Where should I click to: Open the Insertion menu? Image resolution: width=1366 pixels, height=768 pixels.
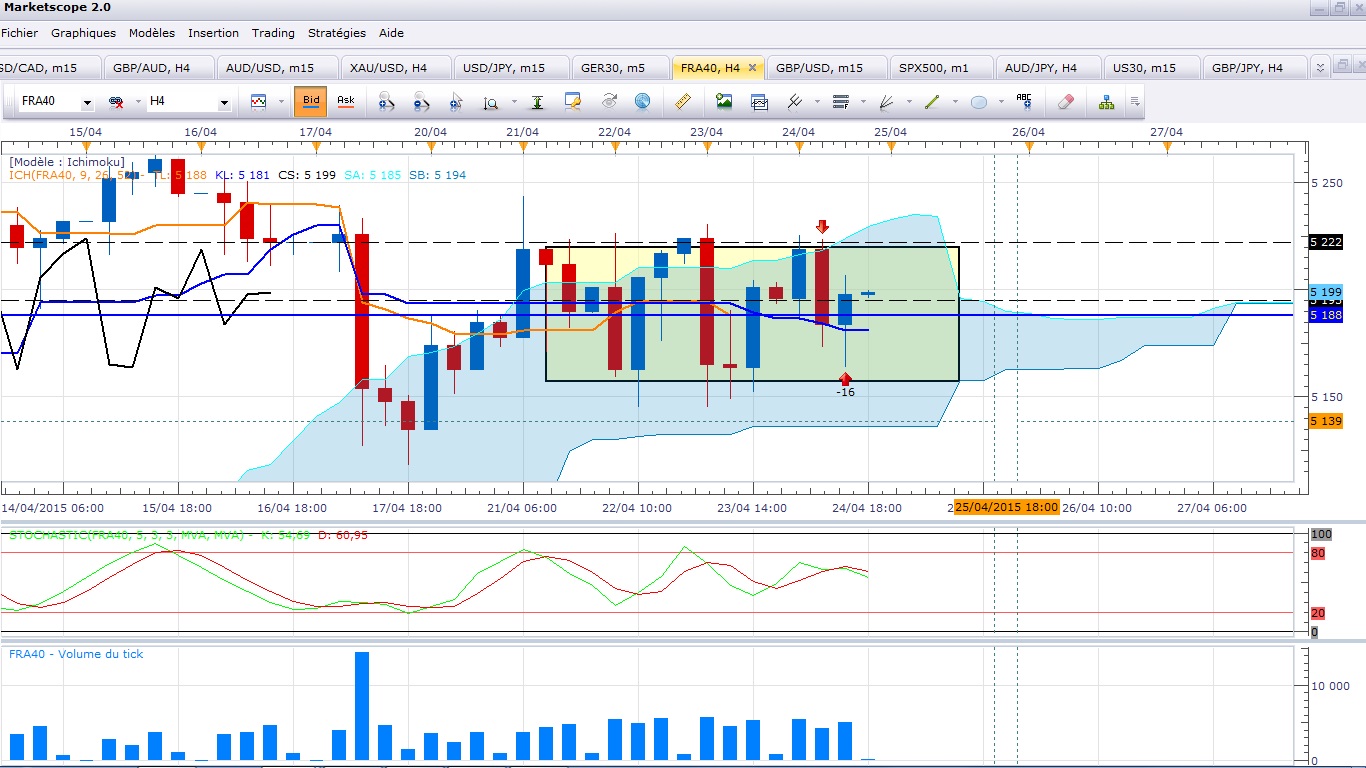pos(213,33)
